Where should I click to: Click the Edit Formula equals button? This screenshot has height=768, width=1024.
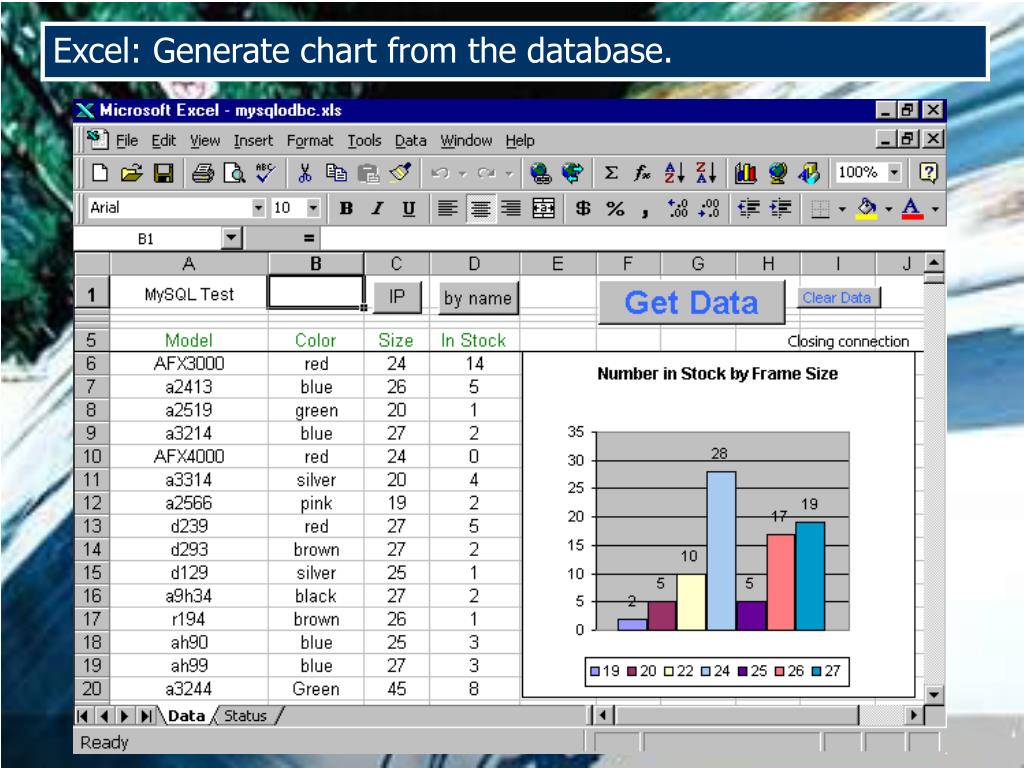click(309, 239)
